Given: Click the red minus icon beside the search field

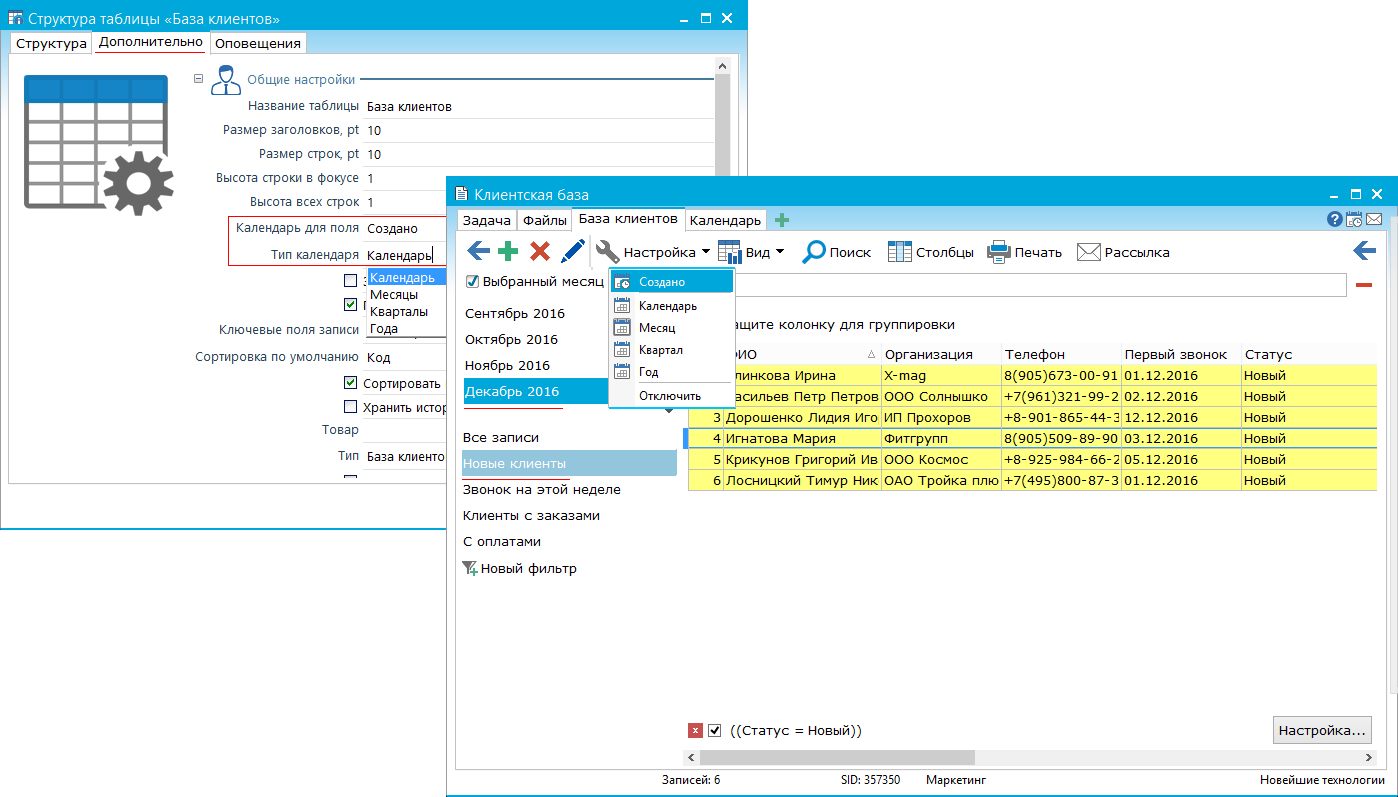Looking at the screenshot, I should [1364, 286].
